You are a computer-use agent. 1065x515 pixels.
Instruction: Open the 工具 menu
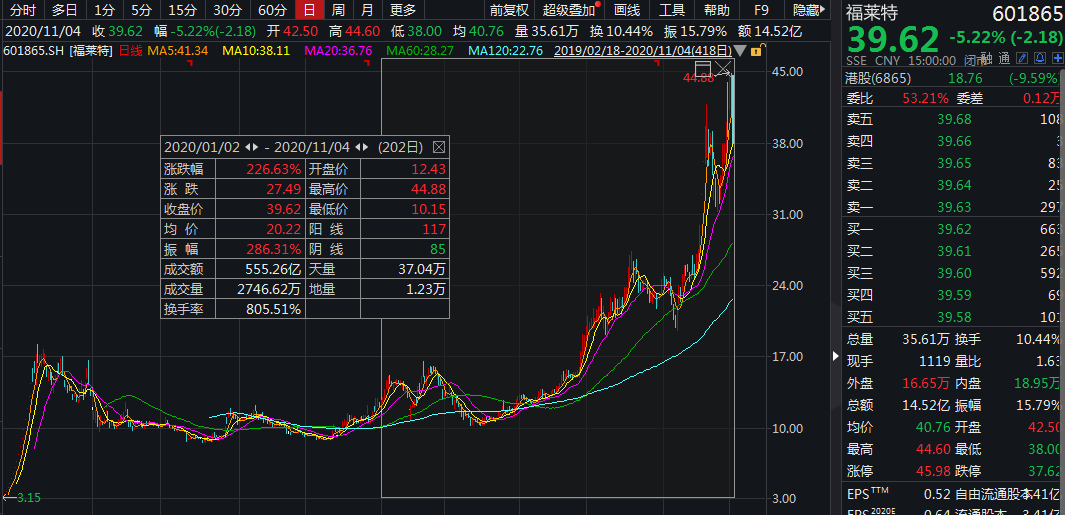[x=672, y=10]
